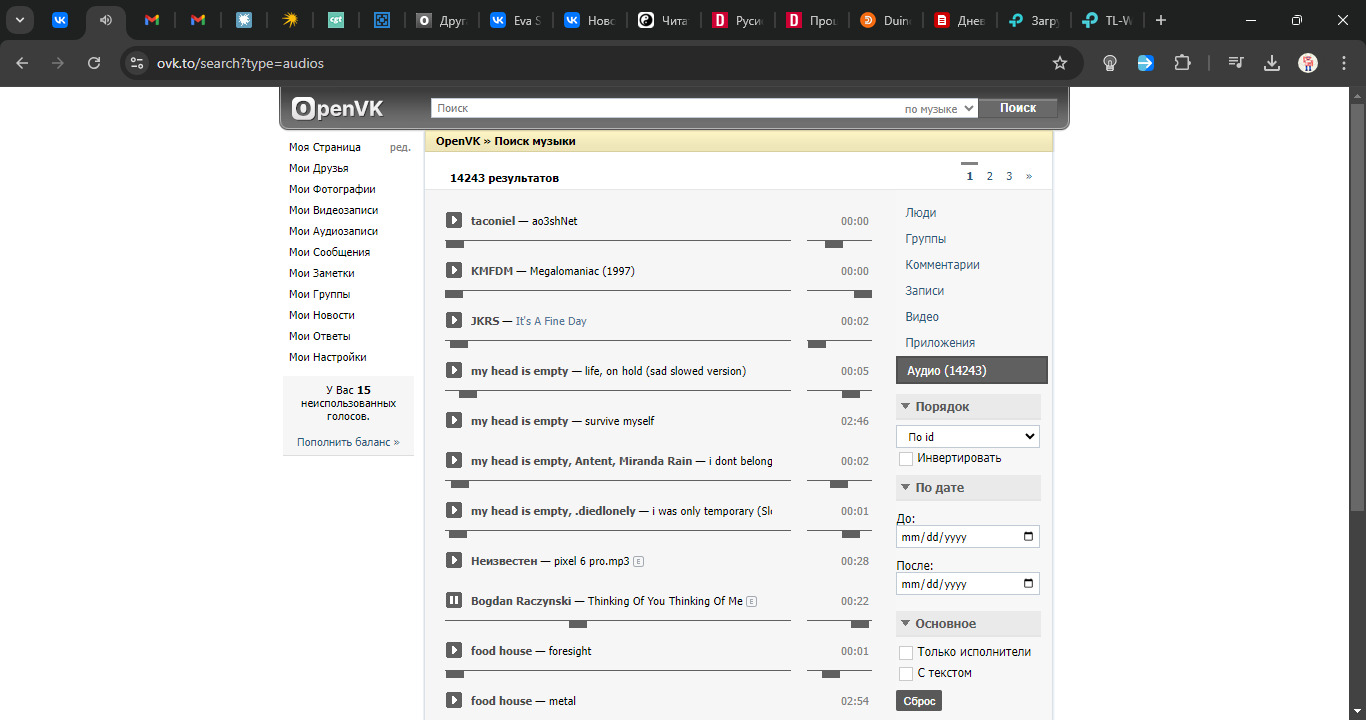This screenshot has height=720, width=1366.
Task: Tick the С текстом checkbox
Action: [906, 673]
